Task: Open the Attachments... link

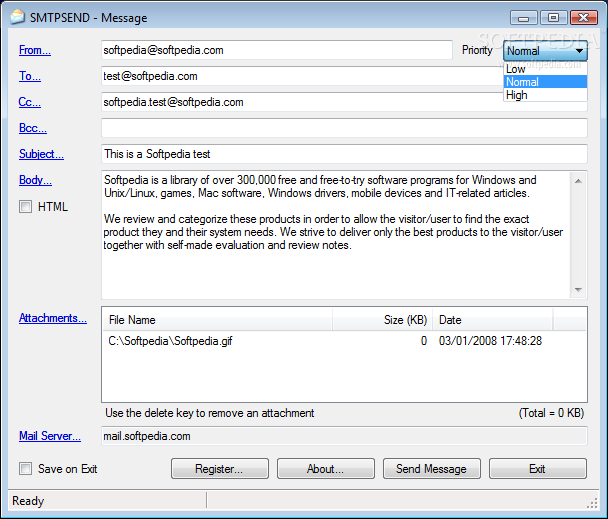Action: (x=53, y=318)
